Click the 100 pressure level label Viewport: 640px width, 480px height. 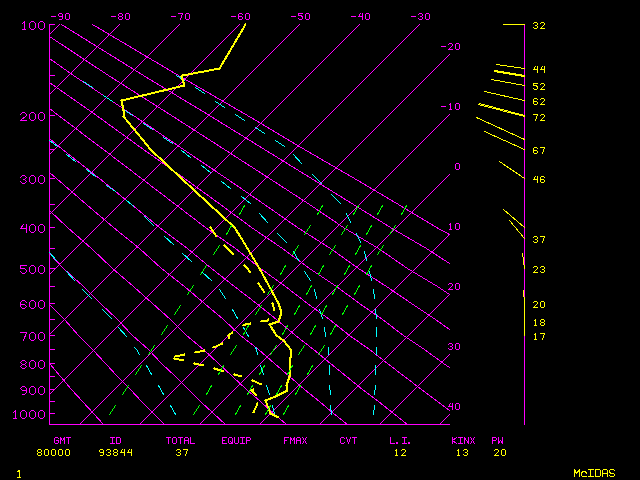coord(33,25)
